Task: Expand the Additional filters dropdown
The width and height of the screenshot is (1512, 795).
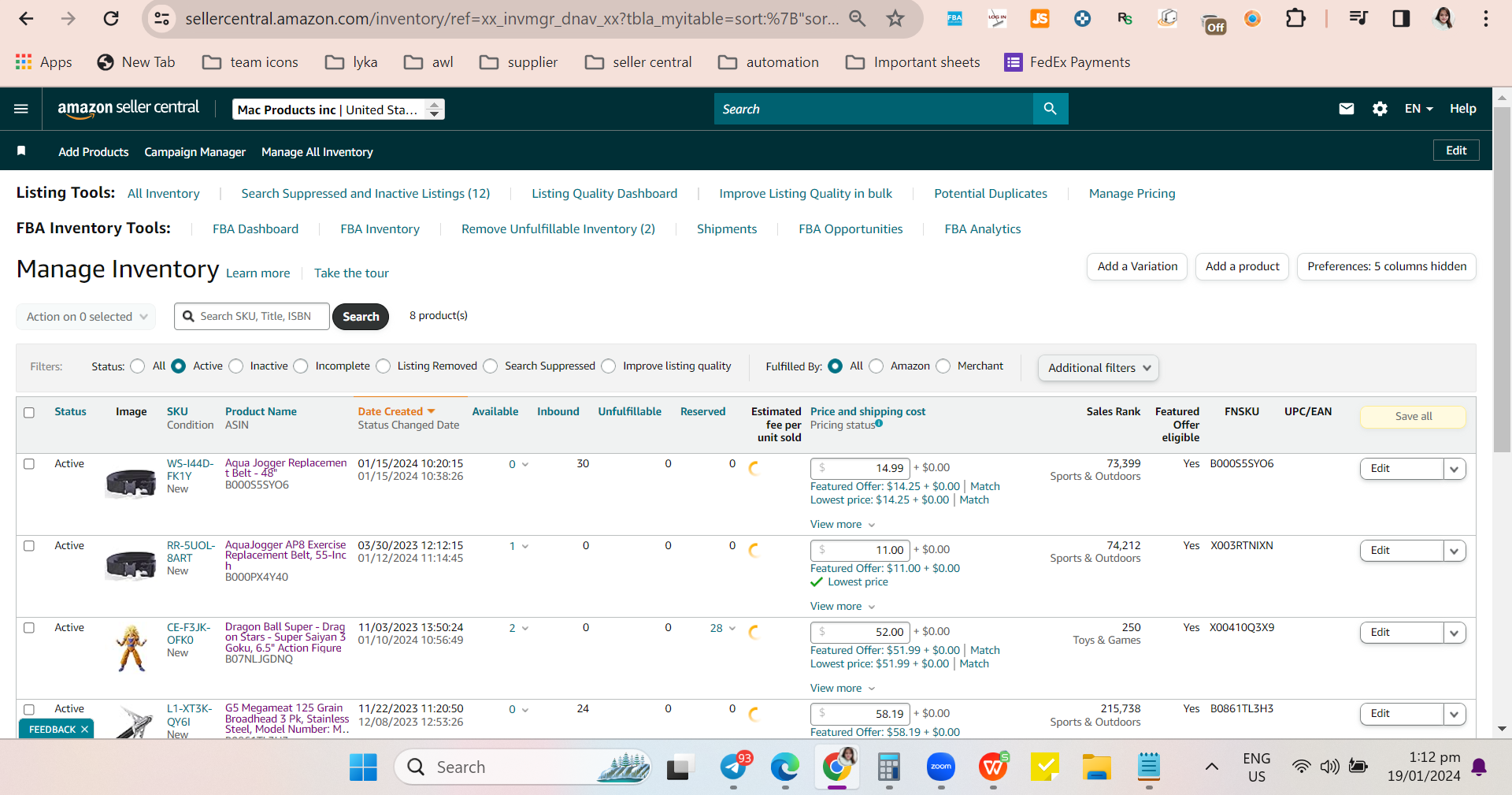Action: (1099, 368)
